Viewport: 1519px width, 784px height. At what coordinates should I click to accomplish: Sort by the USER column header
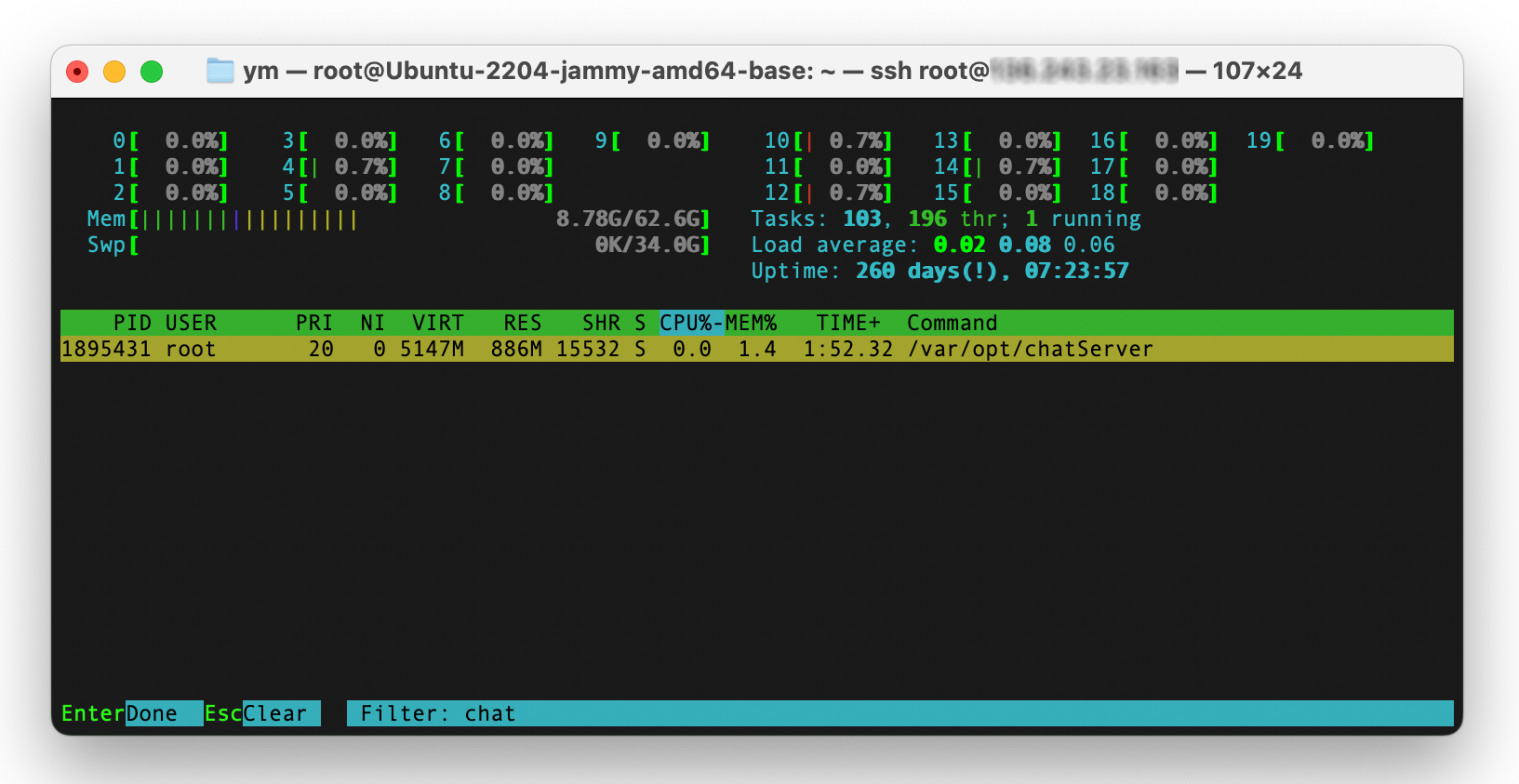click(x=191, y=323)
